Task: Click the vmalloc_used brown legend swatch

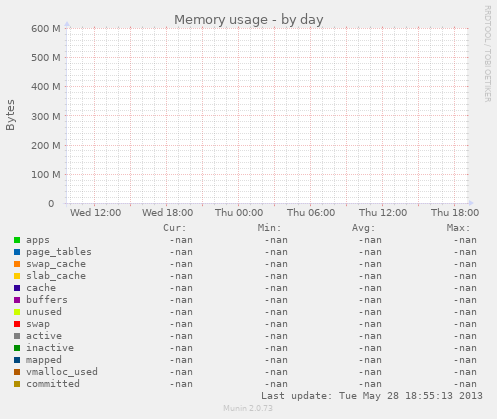Action: click(17, 372)
